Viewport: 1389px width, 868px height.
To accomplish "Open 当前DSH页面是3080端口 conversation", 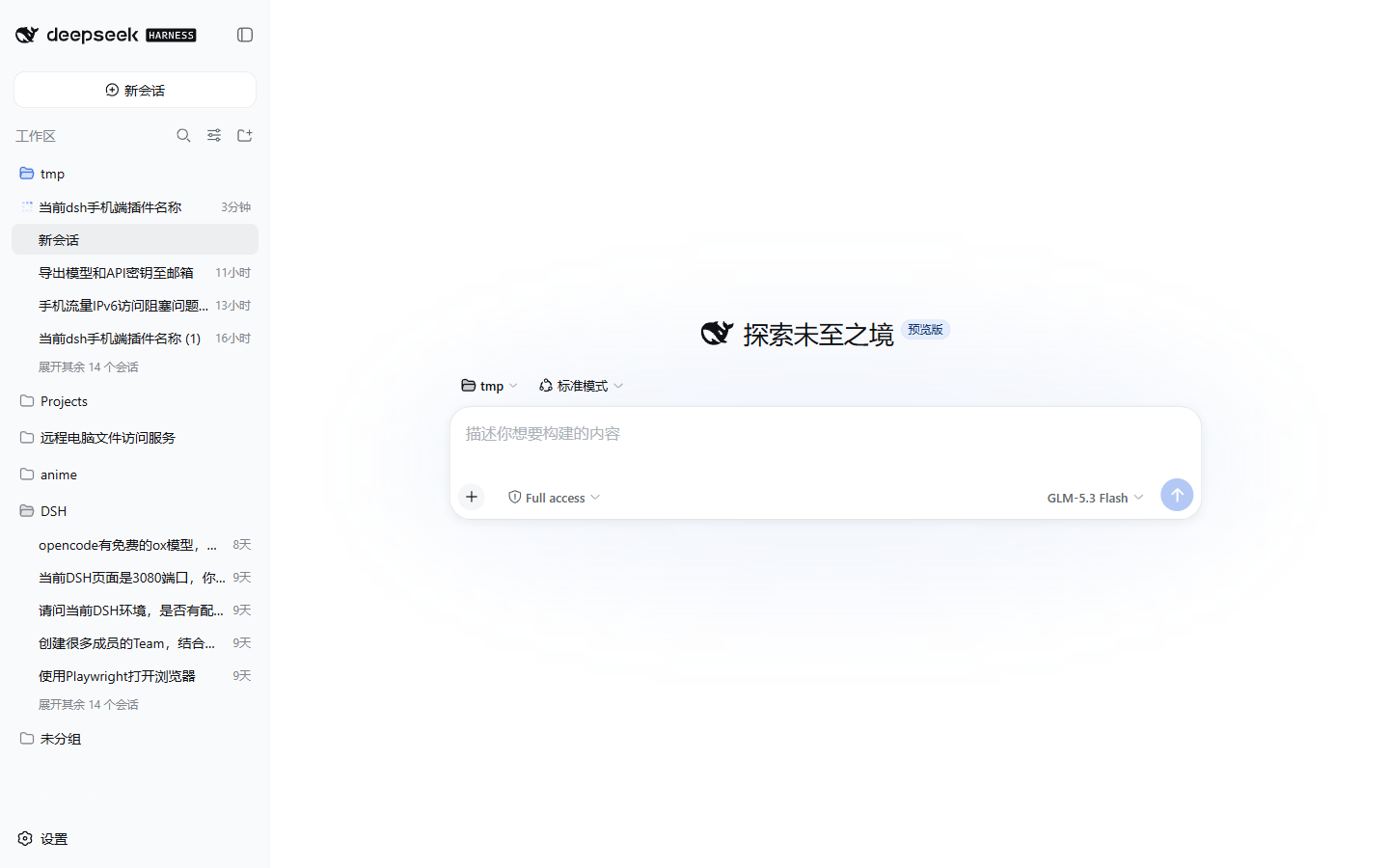I will pyautogui.click(x=135, y=578).
